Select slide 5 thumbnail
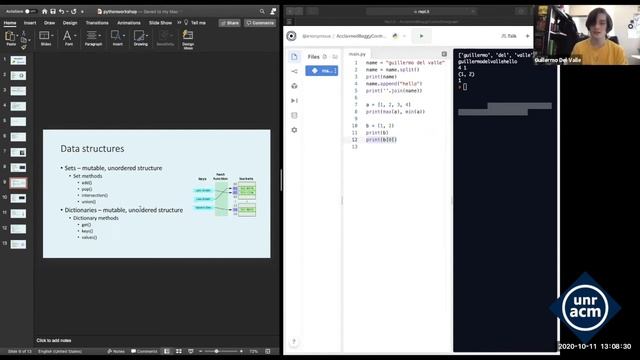Image resolution: width=640 pixels, height=360 pixels. [x=18, y=122]
